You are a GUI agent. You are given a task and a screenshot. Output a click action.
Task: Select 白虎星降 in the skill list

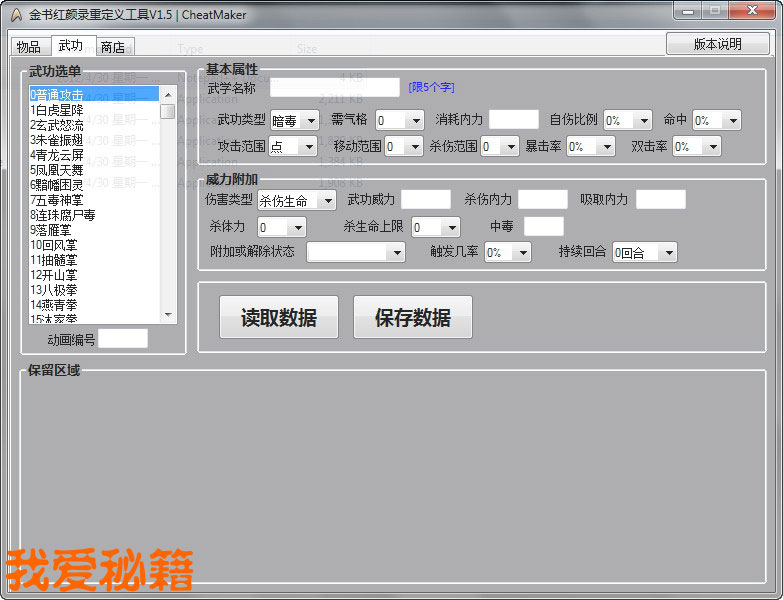coord(60,110)
